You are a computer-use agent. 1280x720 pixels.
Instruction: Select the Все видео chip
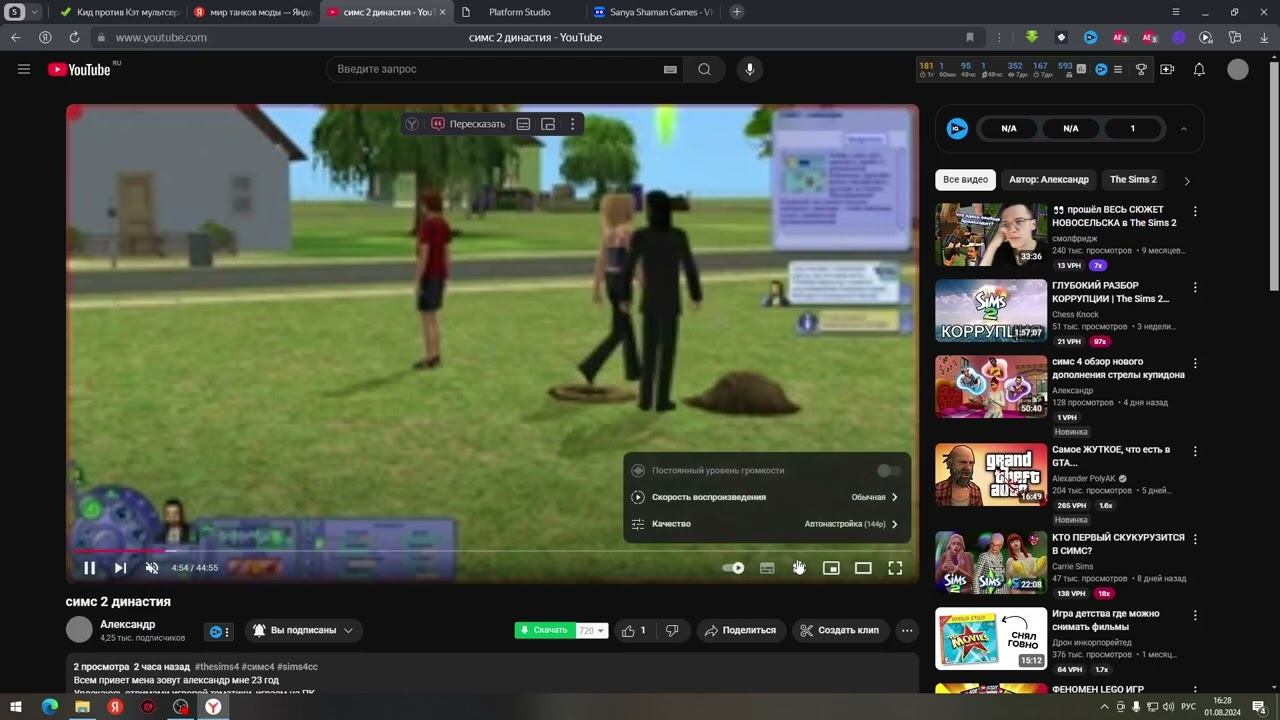tap(965, 180)
